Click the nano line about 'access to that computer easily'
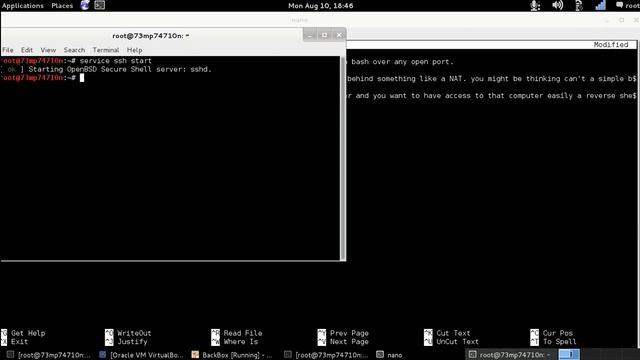This screenshot has width=640, height=360. 491,96
